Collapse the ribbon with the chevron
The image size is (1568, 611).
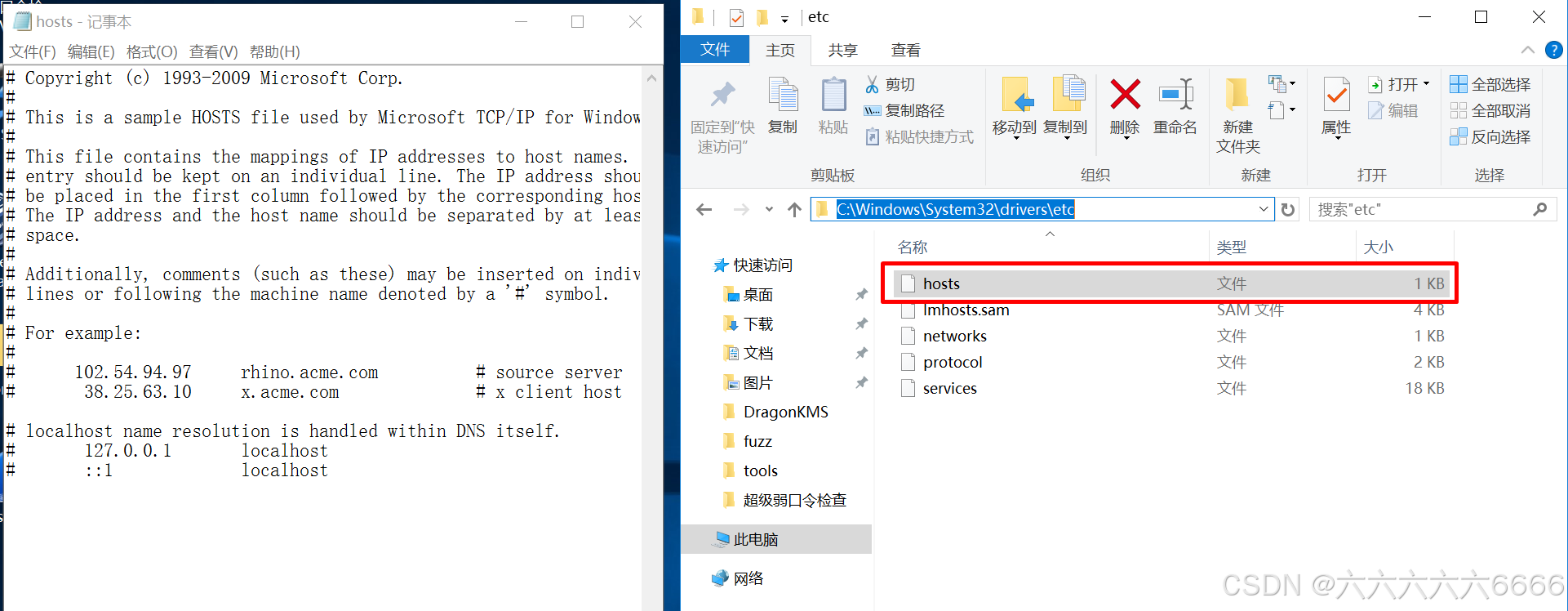point(1528,50)
